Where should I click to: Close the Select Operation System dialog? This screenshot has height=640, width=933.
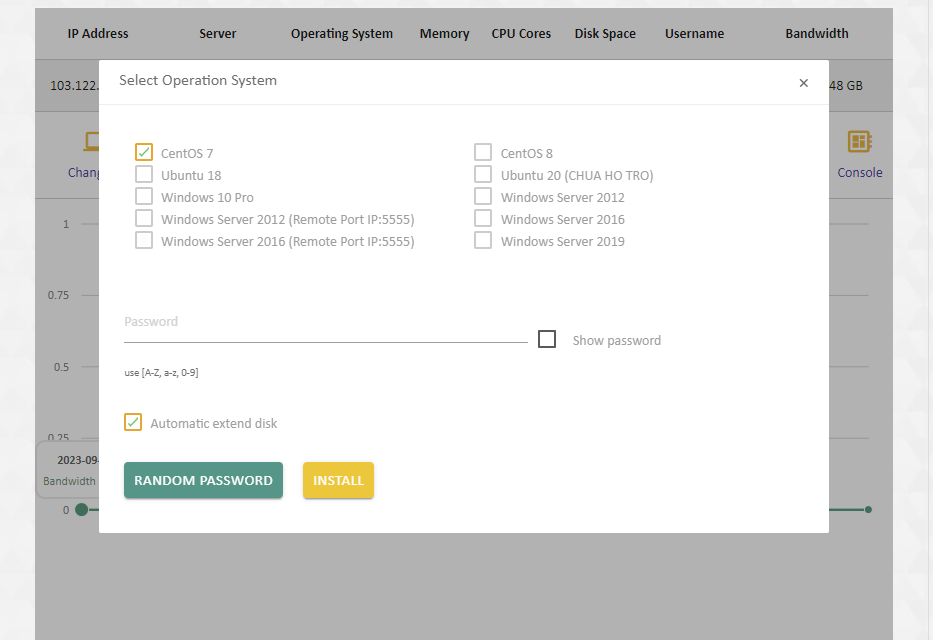[x=803, y=83]
